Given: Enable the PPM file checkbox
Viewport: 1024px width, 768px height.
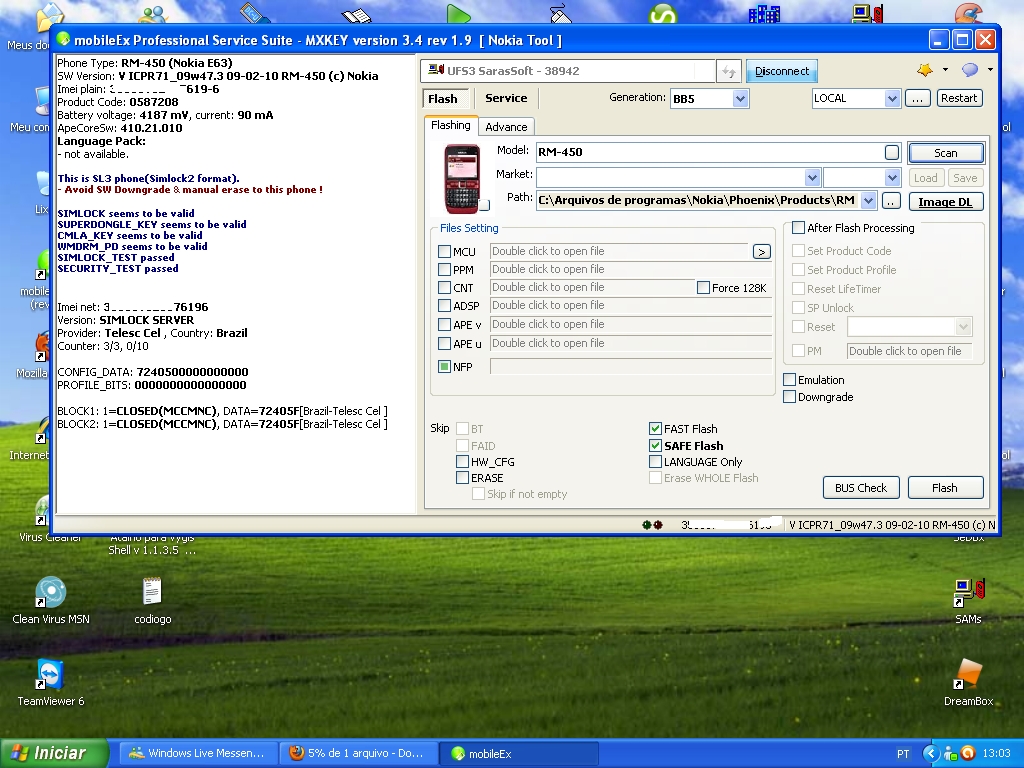Looking at the screenshot, I should point(445,270).
